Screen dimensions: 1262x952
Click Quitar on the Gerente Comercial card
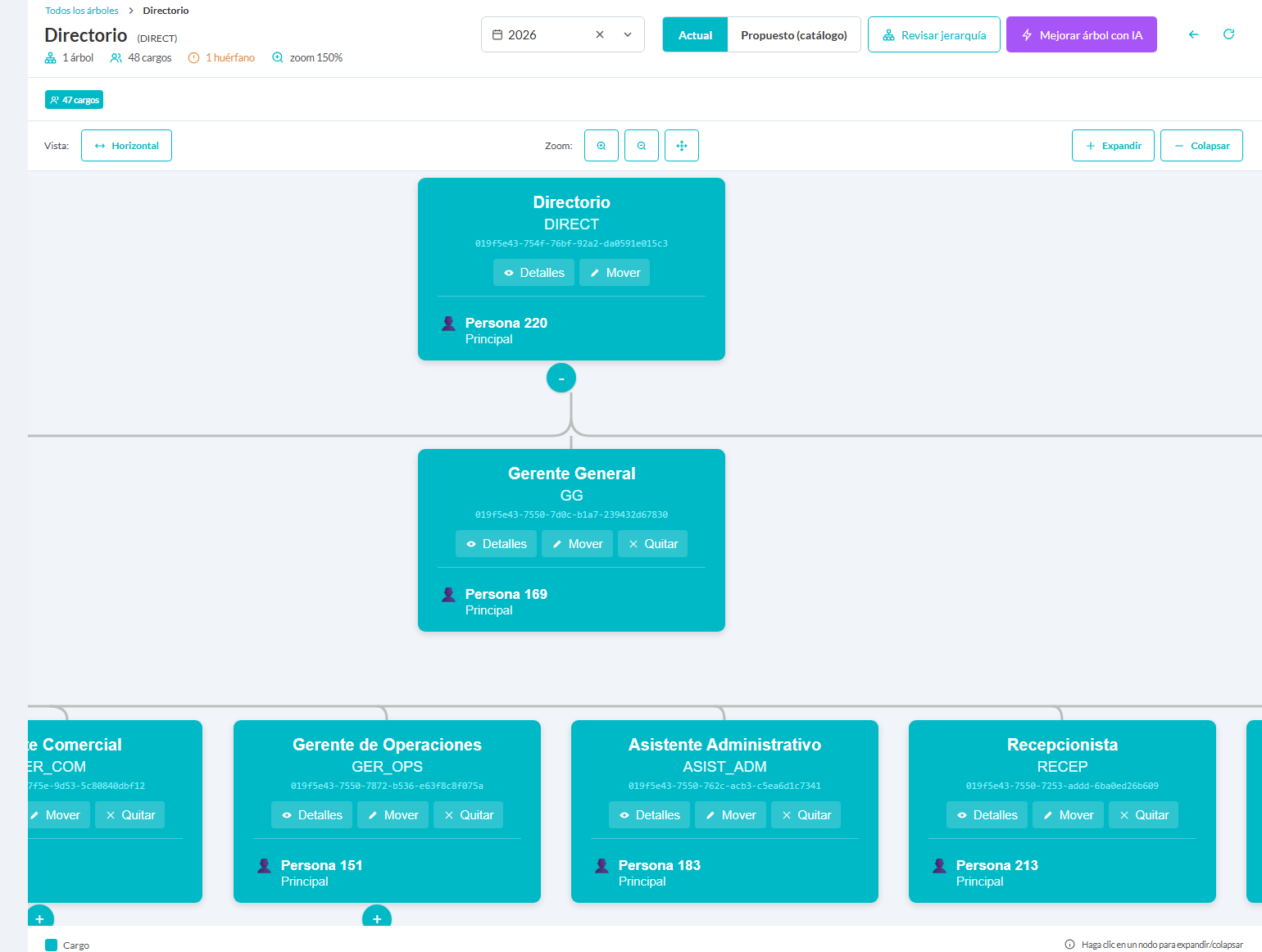click(x=129, y=815)
